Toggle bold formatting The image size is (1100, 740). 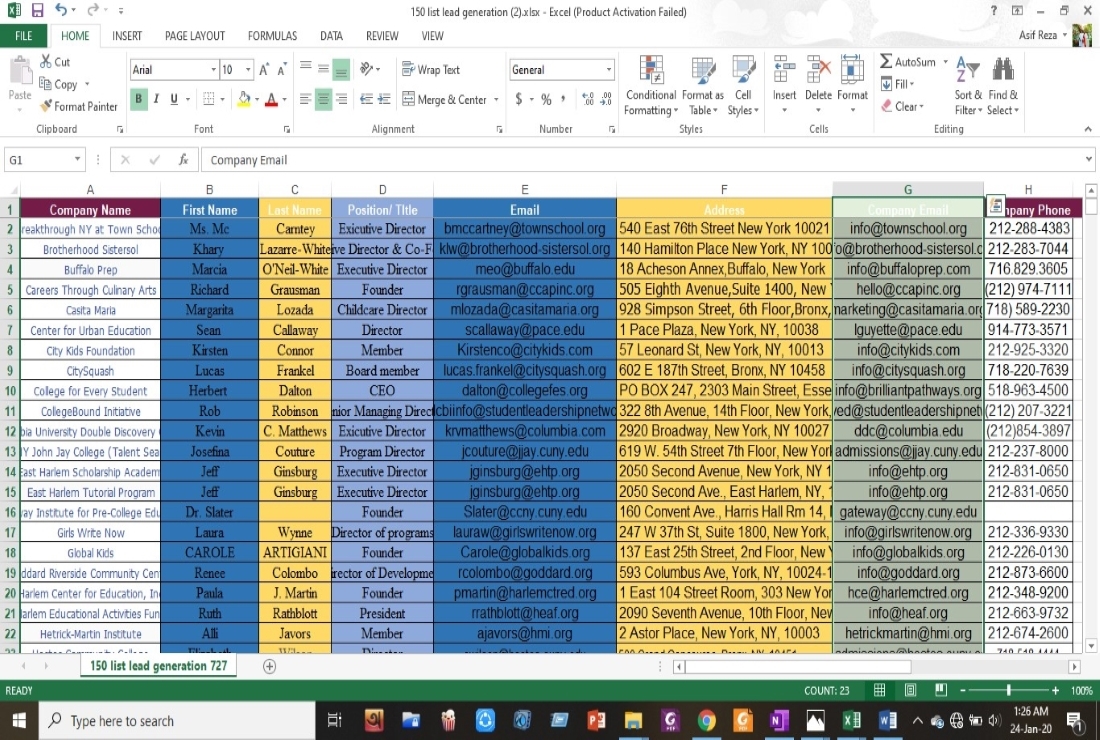coord(138,100)
